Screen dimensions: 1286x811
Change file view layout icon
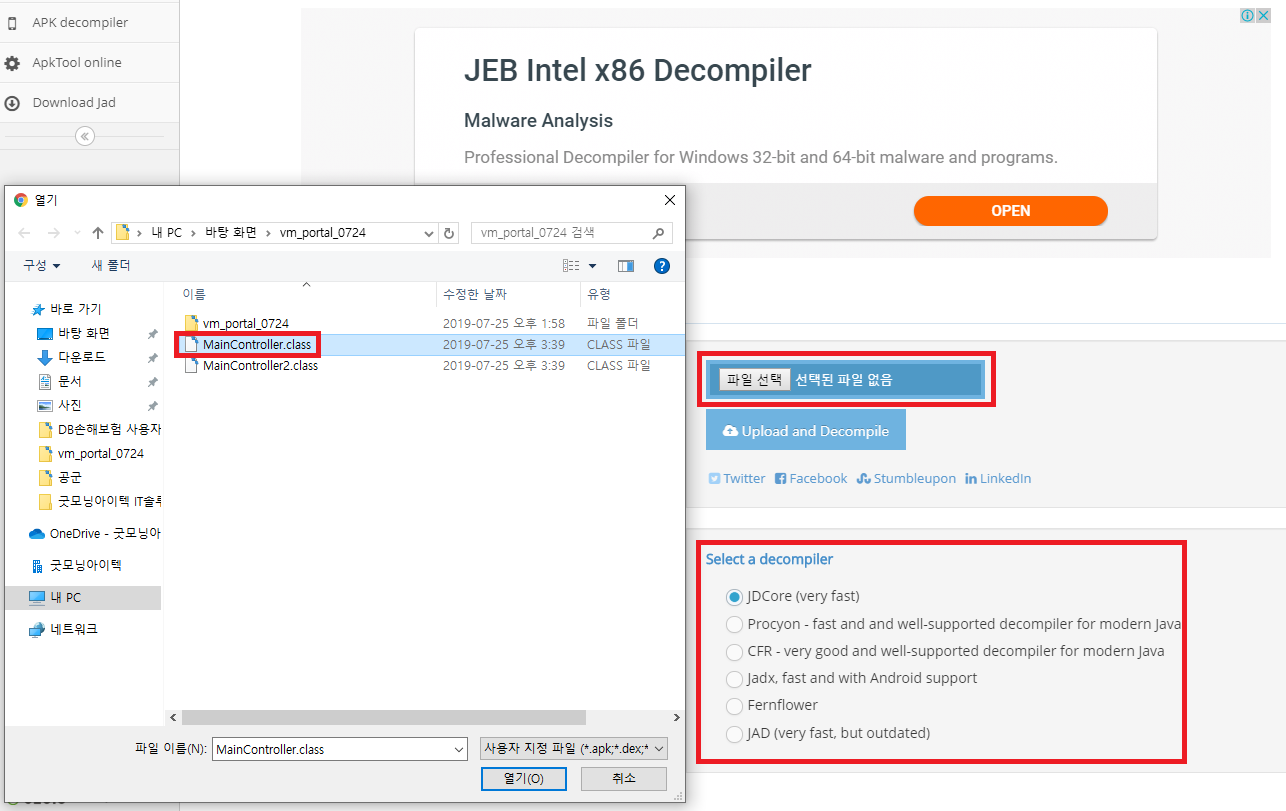tap(571, 266)
